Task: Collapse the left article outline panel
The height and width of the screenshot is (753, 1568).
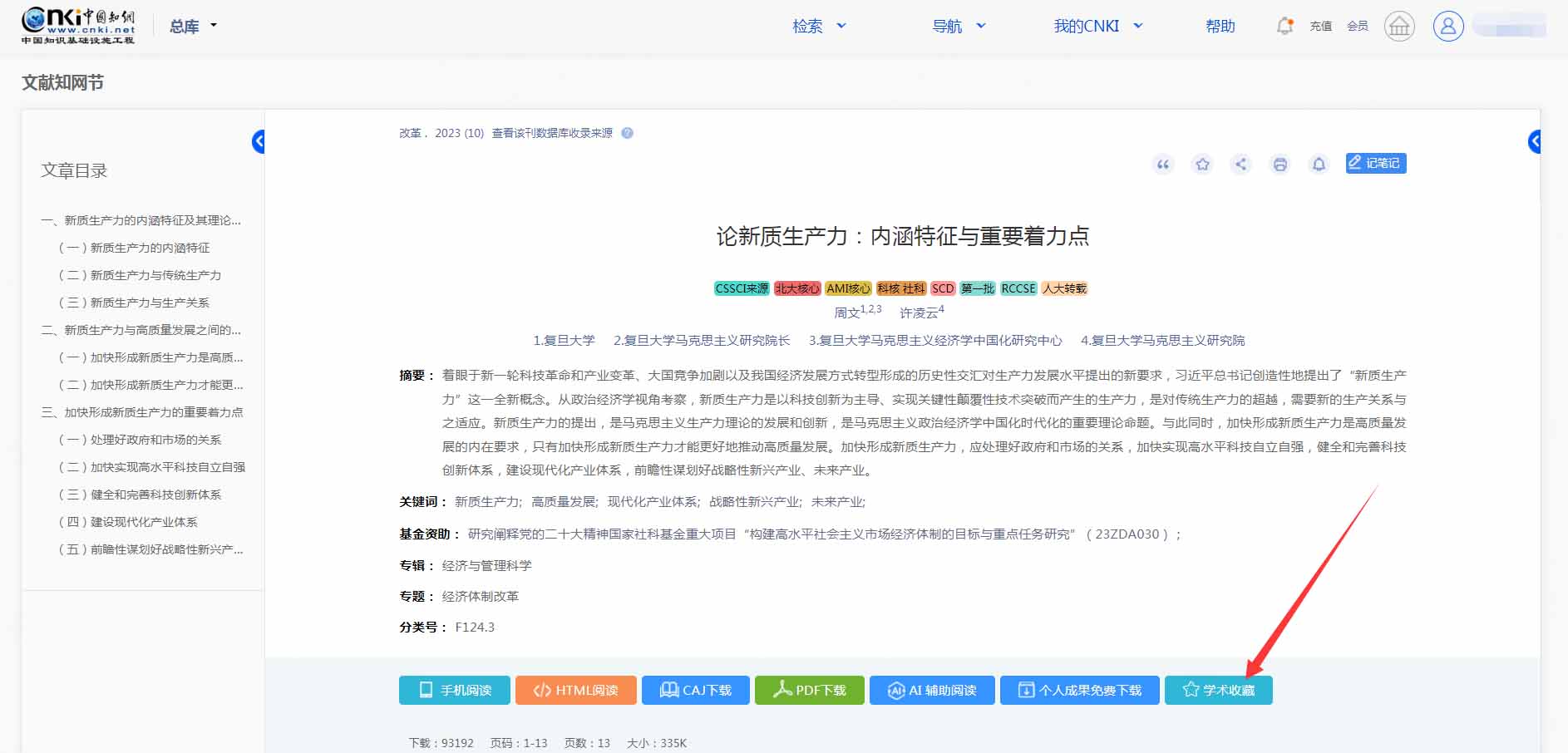Action: click(x=259, y=142)
